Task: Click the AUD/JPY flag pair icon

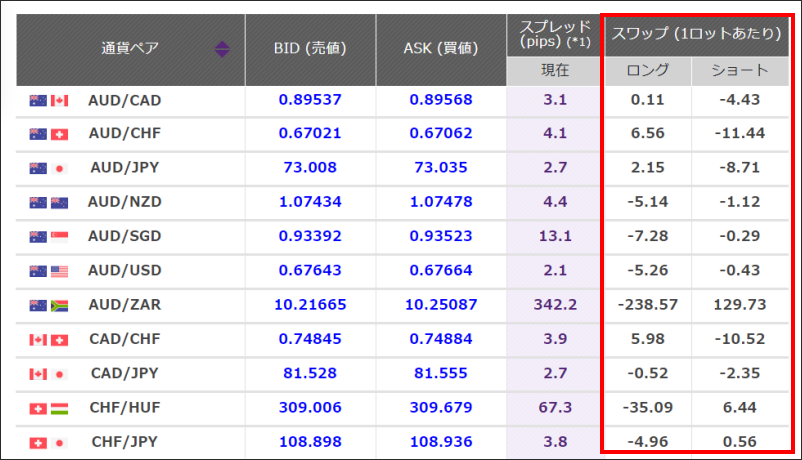Action: 48,168
